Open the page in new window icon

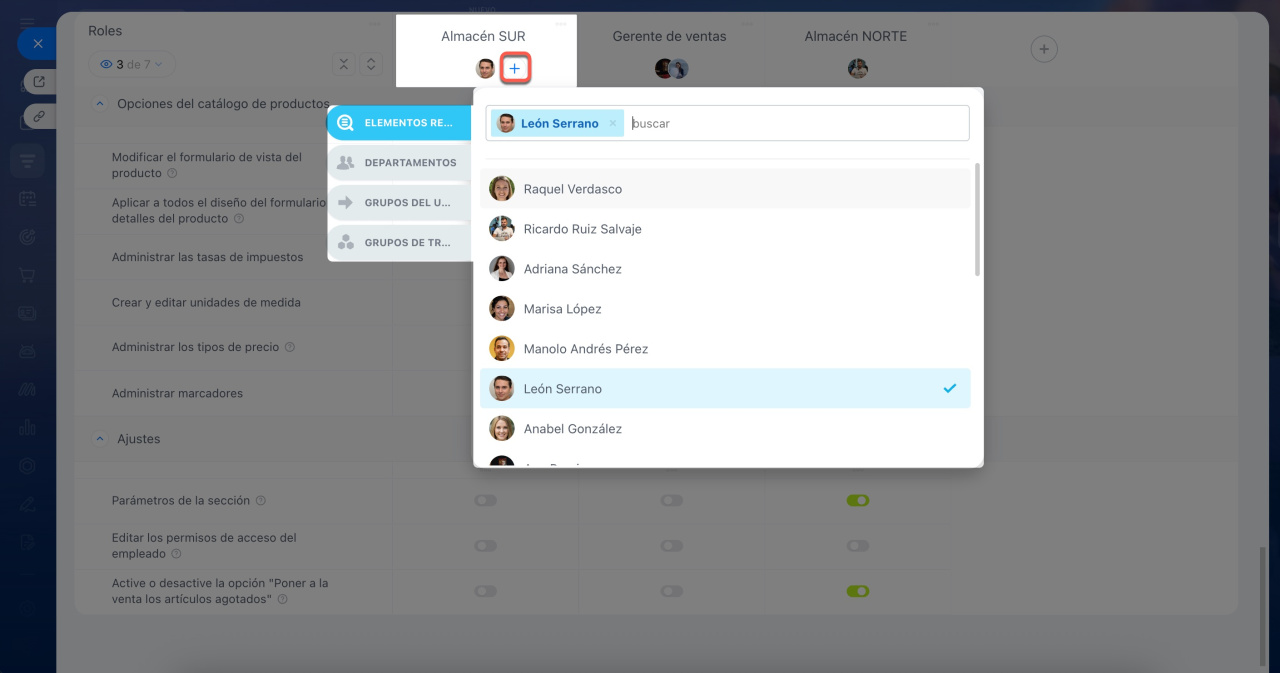click(39, 82)
